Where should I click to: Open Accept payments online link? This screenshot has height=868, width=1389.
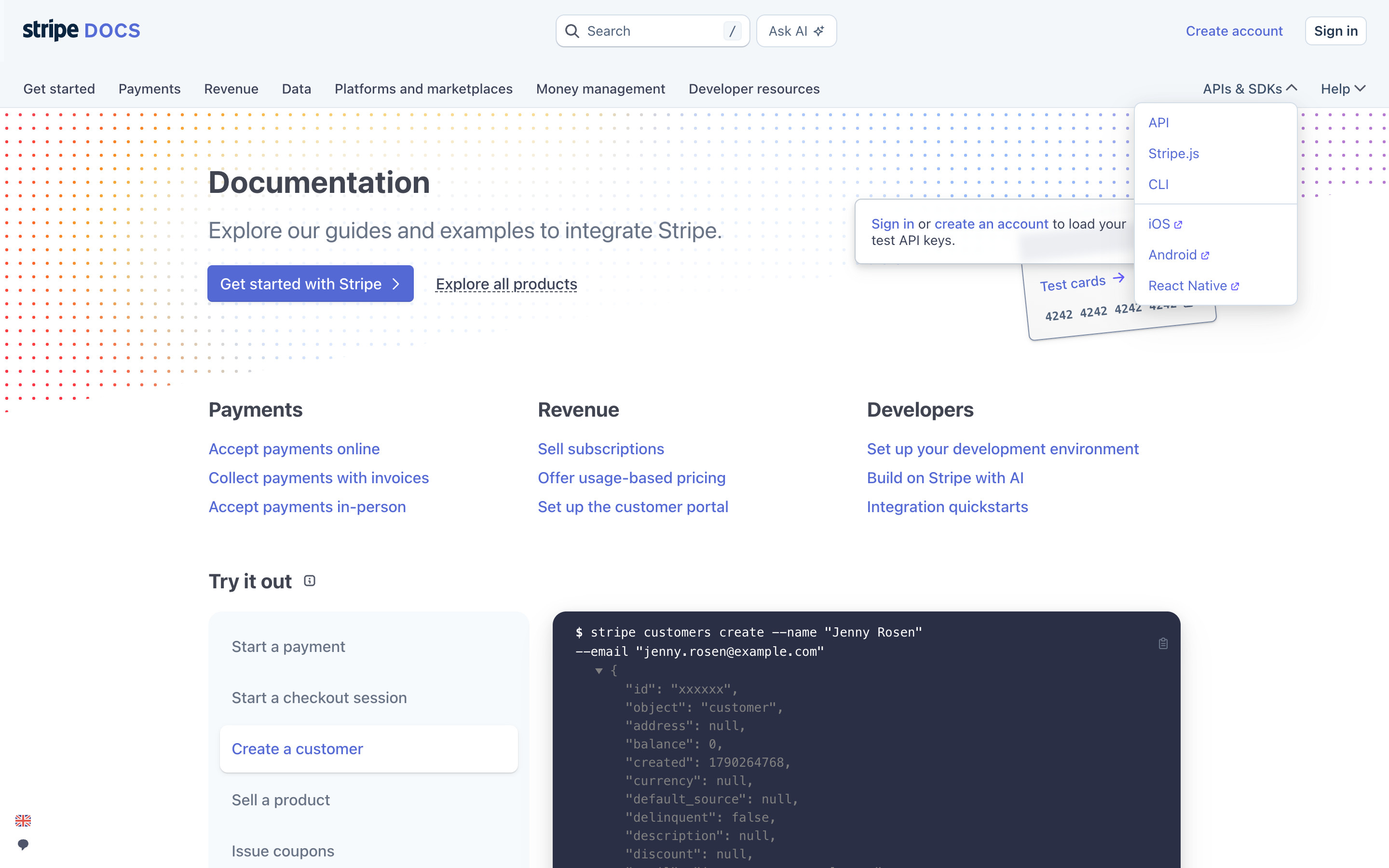(294, 449)
